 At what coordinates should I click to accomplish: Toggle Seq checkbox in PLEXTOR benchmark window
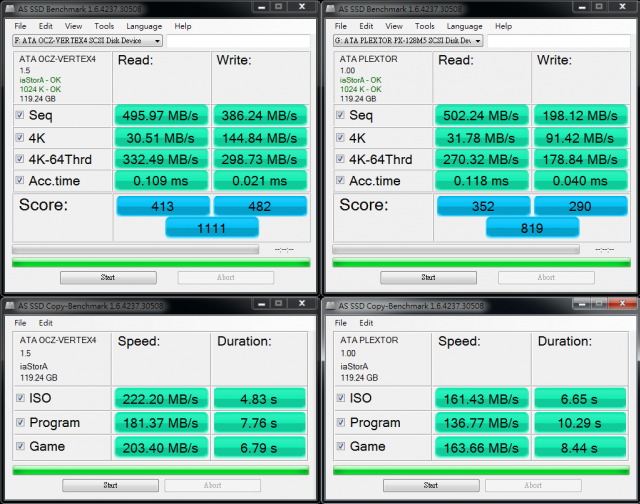(x=340, y=115)
